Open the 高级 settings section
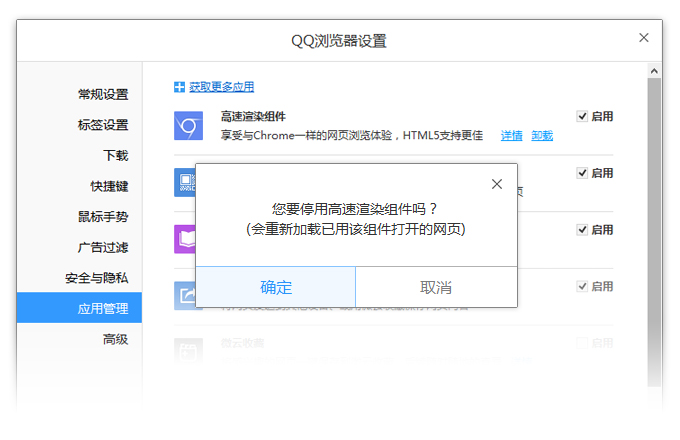This screenshot has width=680, height=440. coord(115,339)
